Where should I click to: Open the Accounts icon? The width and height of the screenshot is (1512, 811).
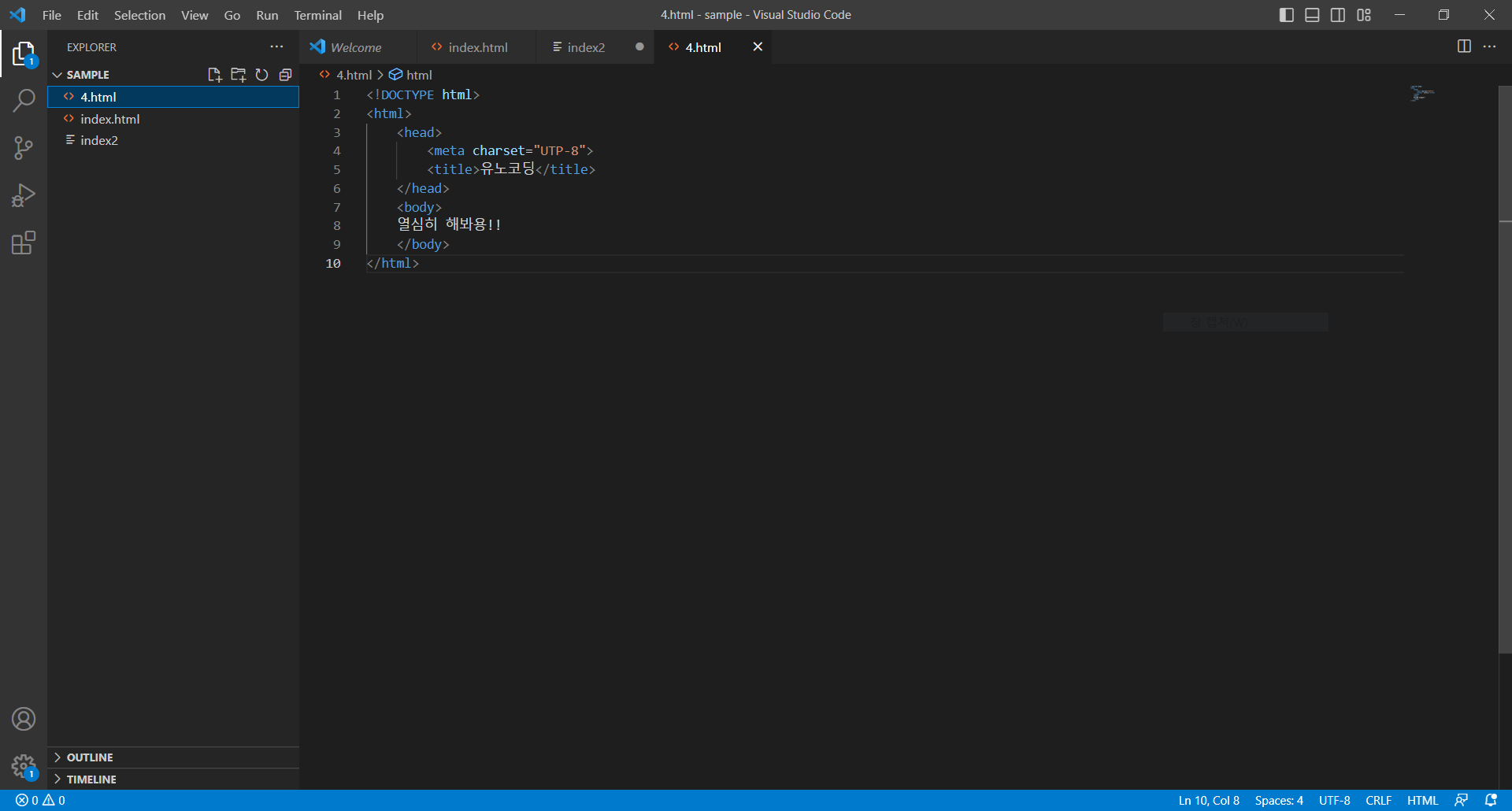point(24,719)
